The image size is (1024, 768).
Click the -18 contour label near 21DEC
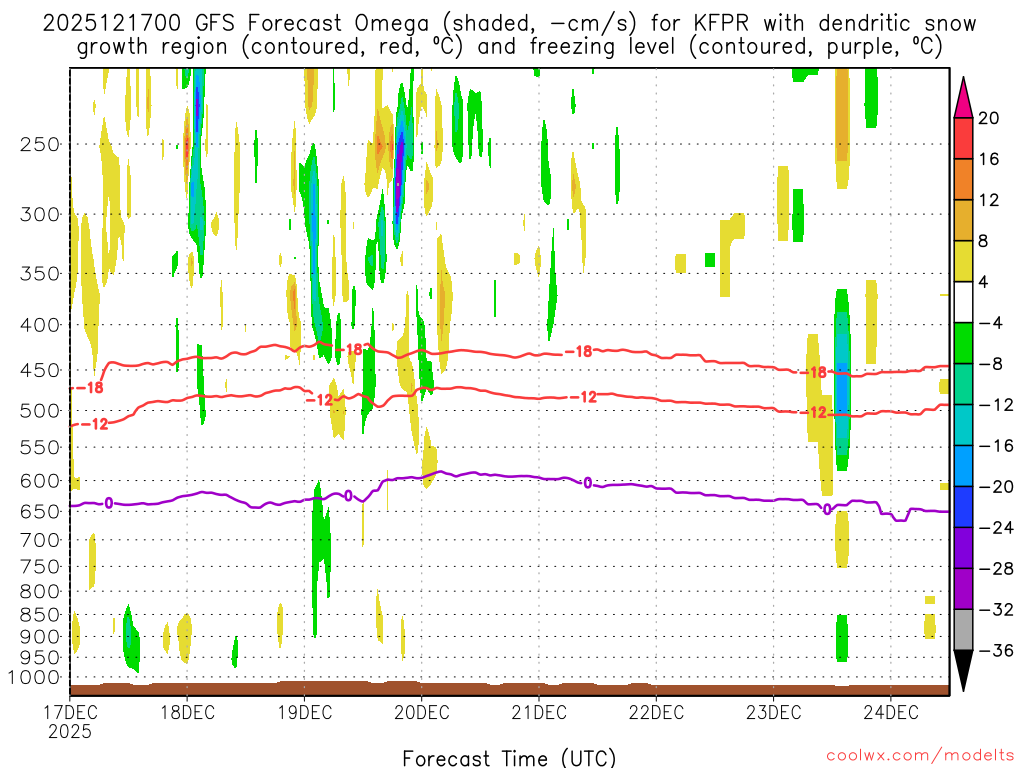coord(578,351)
